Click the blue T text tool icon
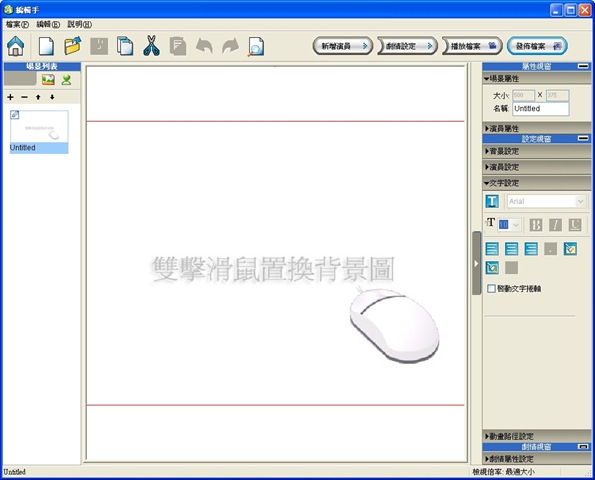 coord(492,201)
